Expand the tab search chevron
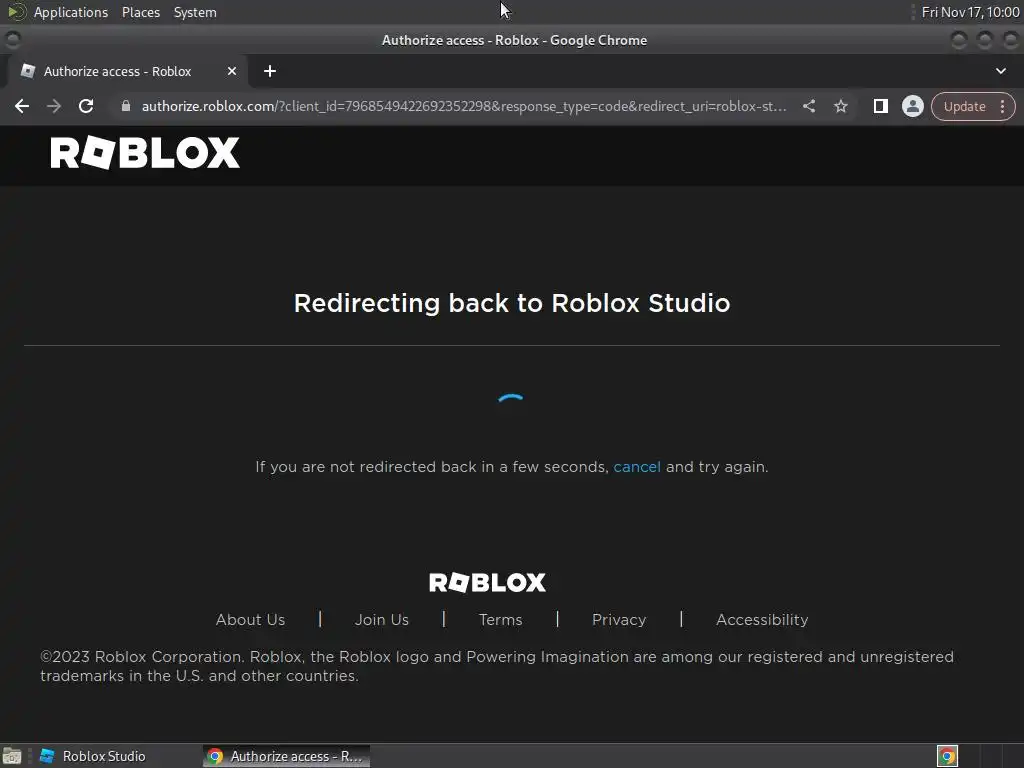The image size is (1024, 768). (1000, 71)
